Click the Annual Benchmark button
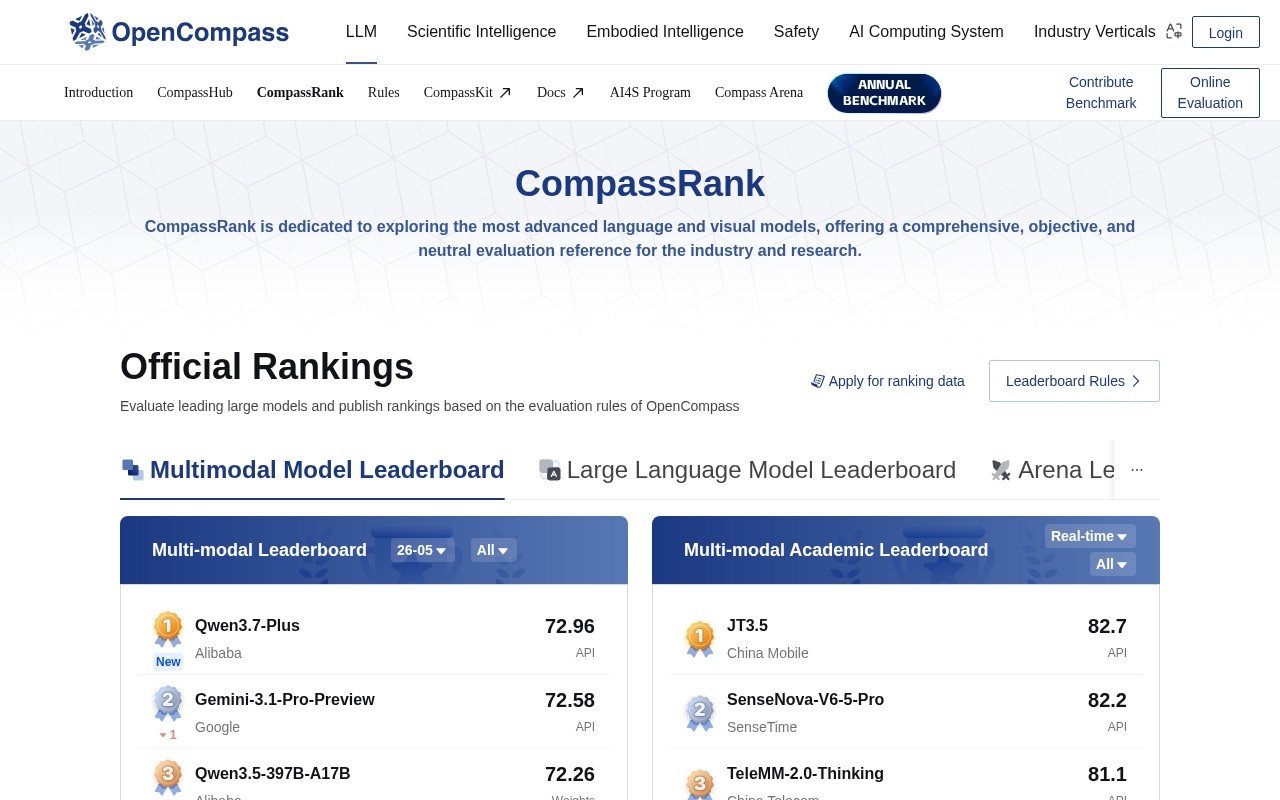Screen dimensions: 1280x800 pyautogui.click(x=884, y=93)
